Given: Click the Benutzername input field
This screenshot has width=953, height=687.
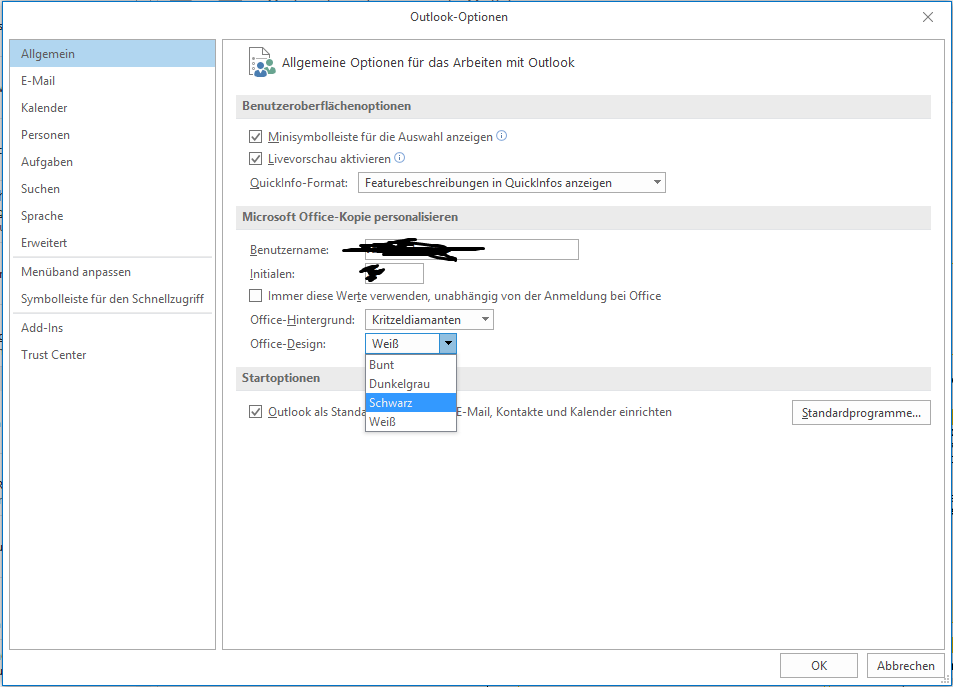Looking at the screenshot, I should coord(472,249).
